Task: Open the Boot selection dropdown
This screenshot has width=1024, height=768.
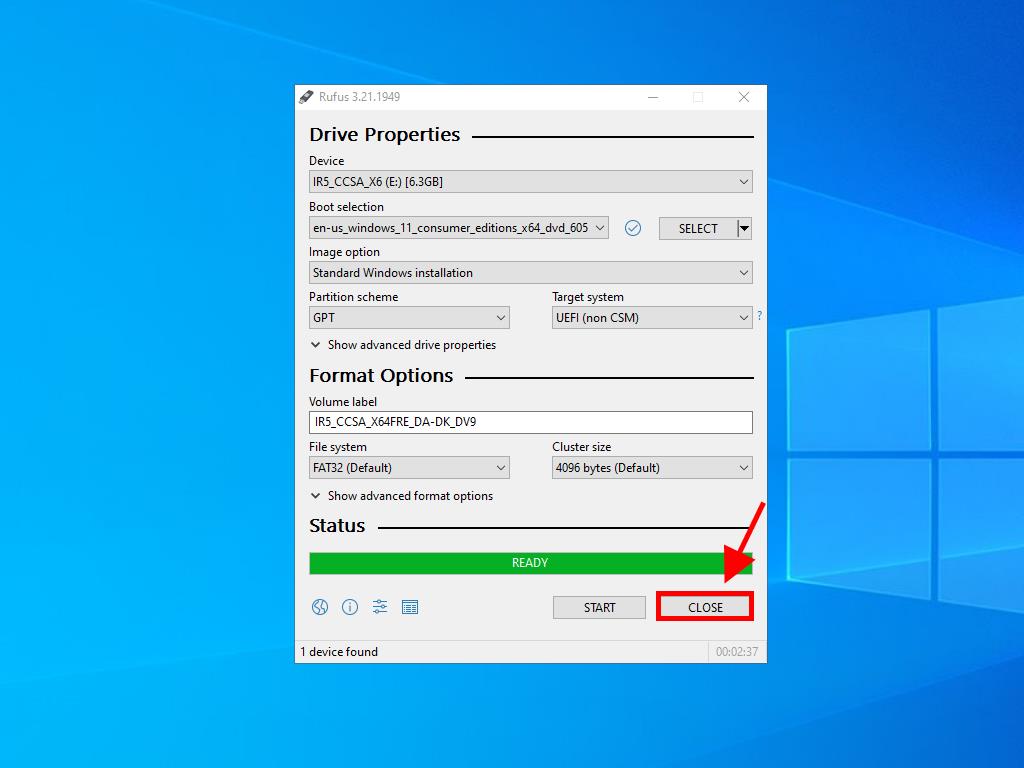Action: (458, 228)
